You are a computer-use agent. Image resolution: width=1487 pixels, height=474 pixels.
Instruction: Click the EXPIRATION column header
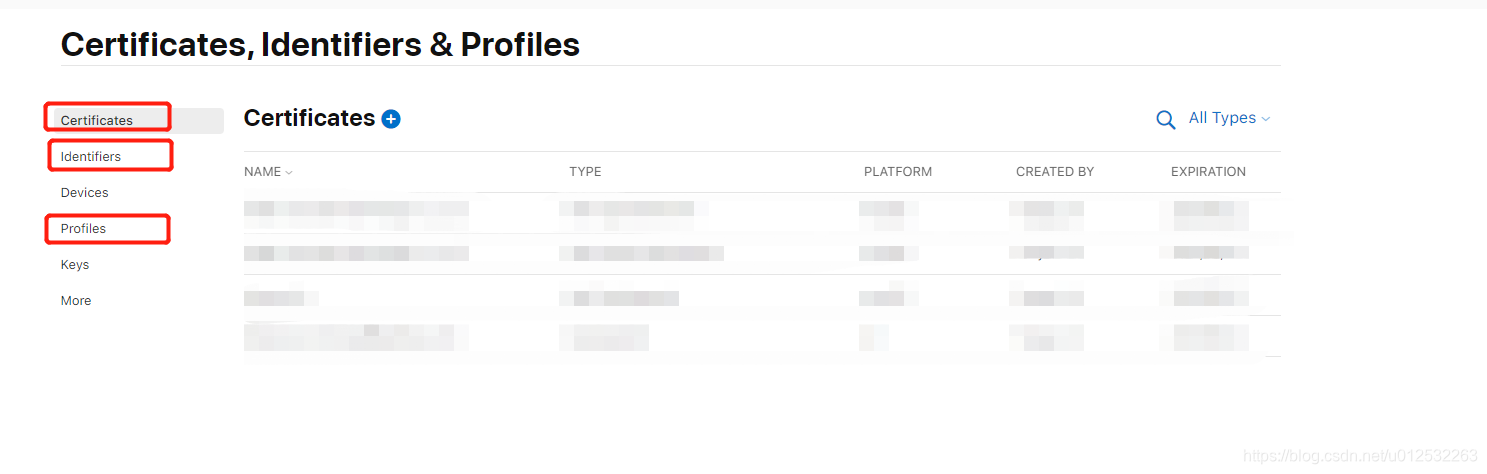1208,172
